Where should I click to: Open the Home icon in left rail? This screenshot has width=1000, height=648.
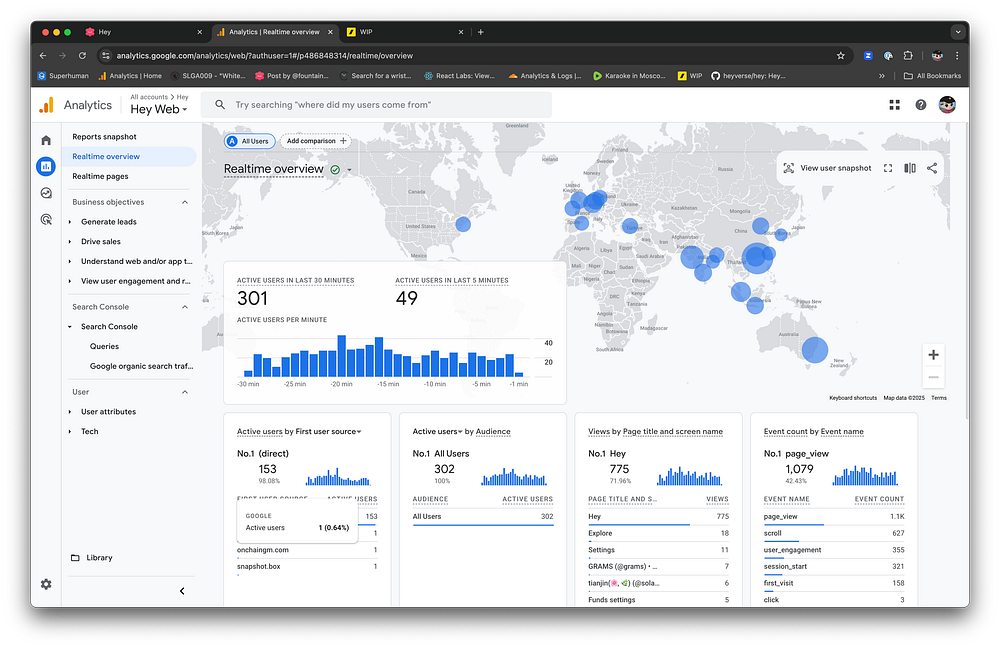pyautogui.click(x=46, y=140)
